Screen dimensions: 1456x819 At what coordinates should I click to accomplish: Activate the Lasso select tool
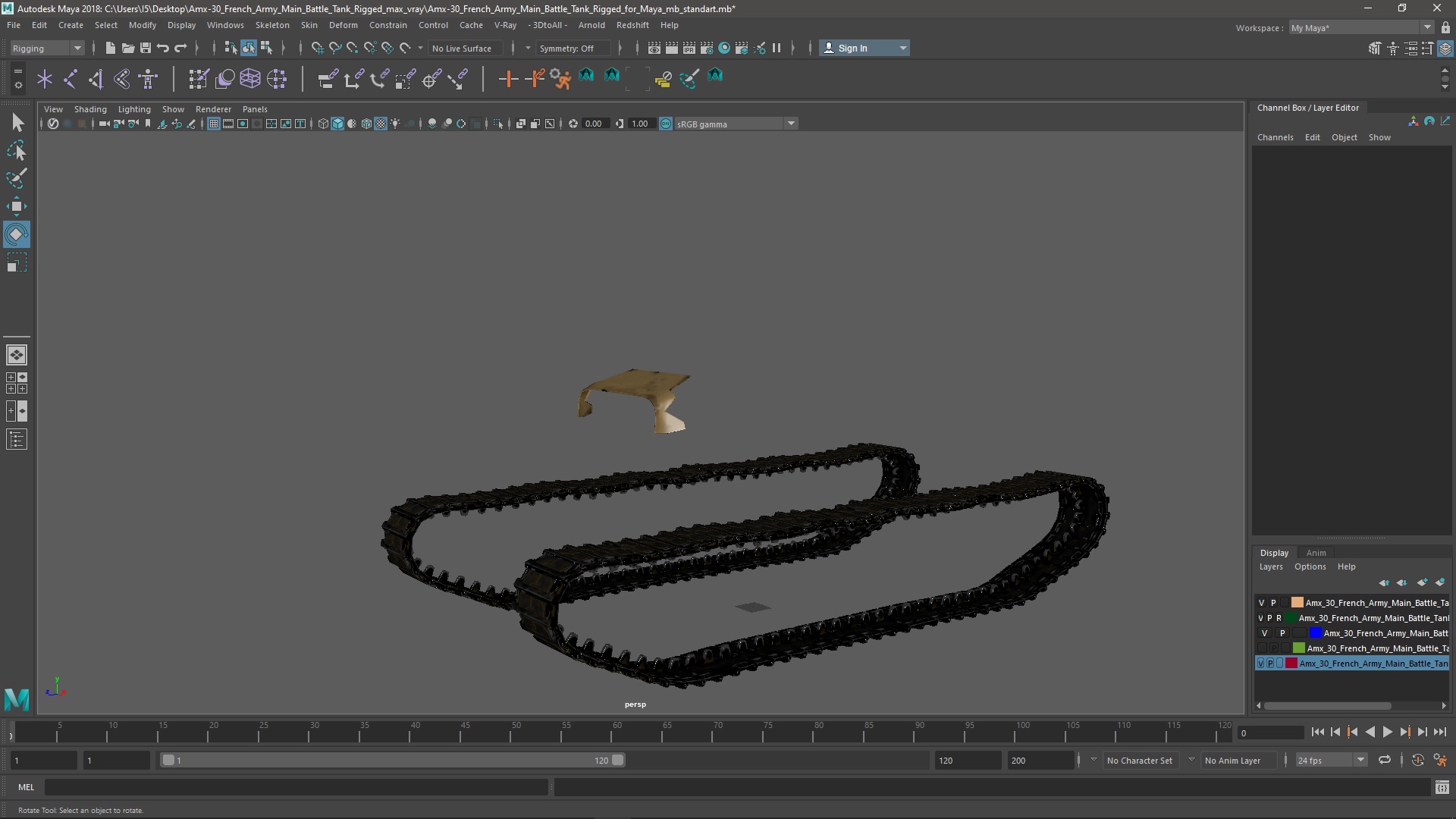coord(16,151)
